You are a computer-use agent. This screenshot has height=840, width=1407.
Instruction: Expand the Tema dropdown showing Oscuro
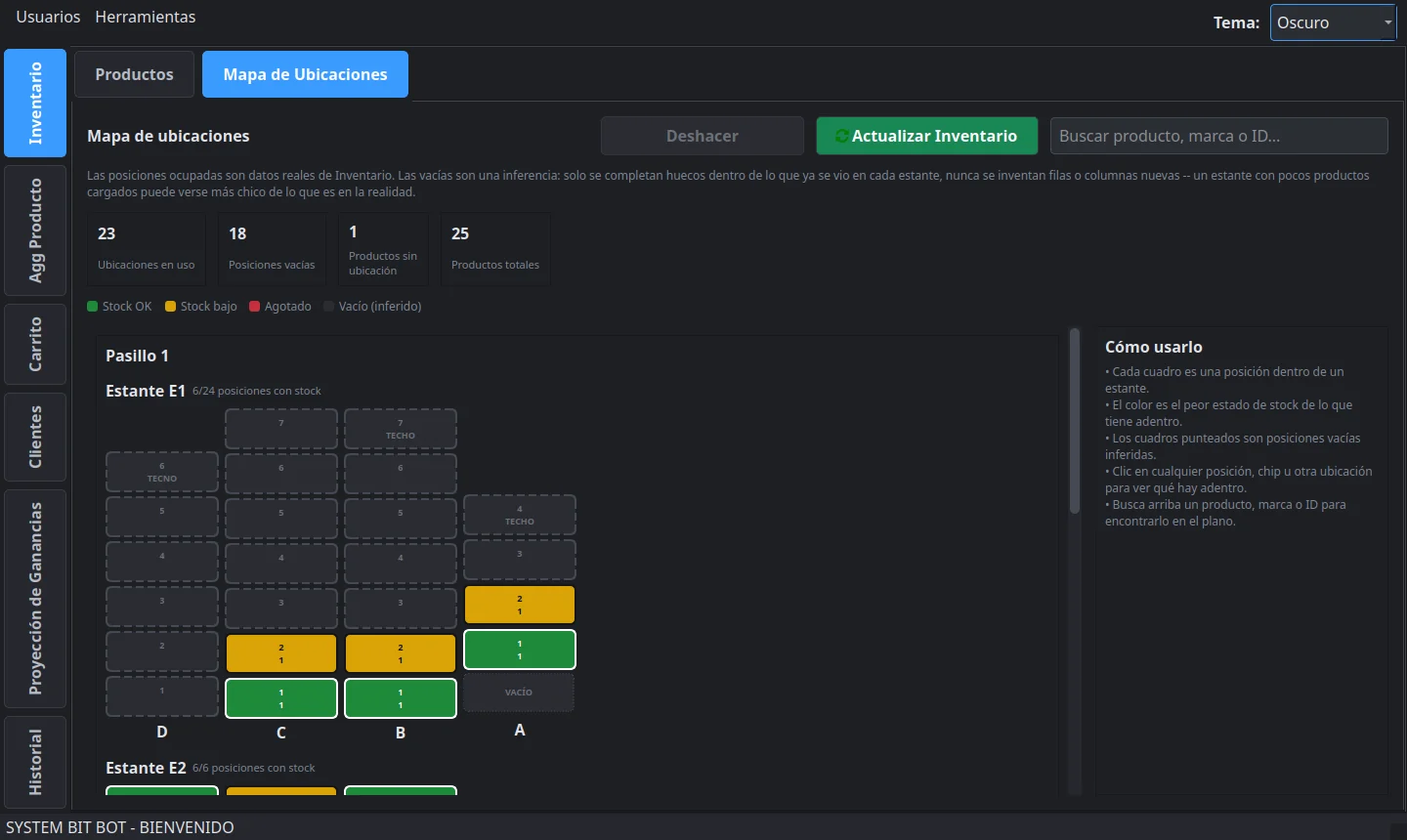[x=1333, y=22]
